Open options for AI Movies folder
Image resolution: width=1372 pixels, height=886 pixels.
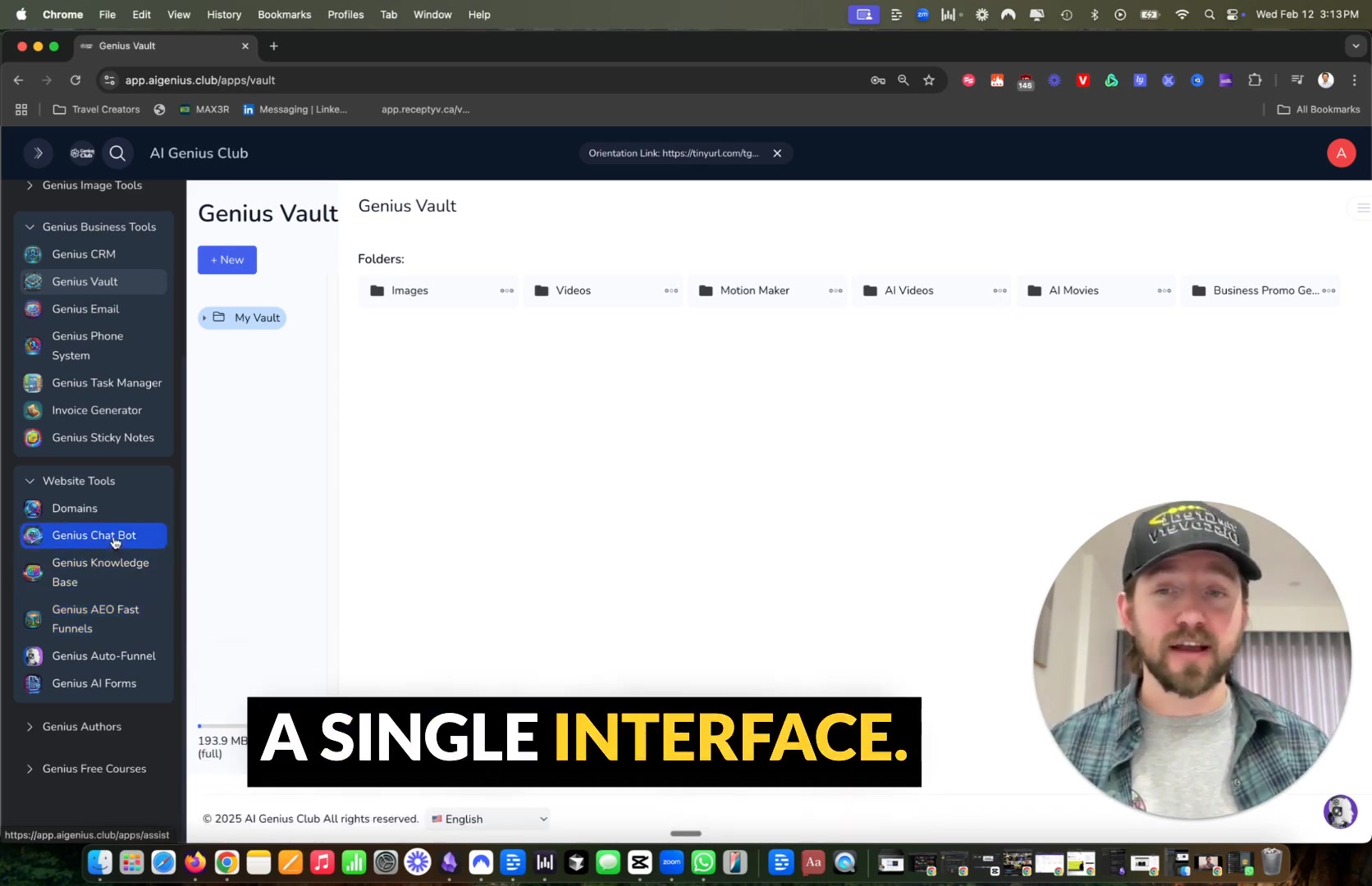tap(1164, 290)
